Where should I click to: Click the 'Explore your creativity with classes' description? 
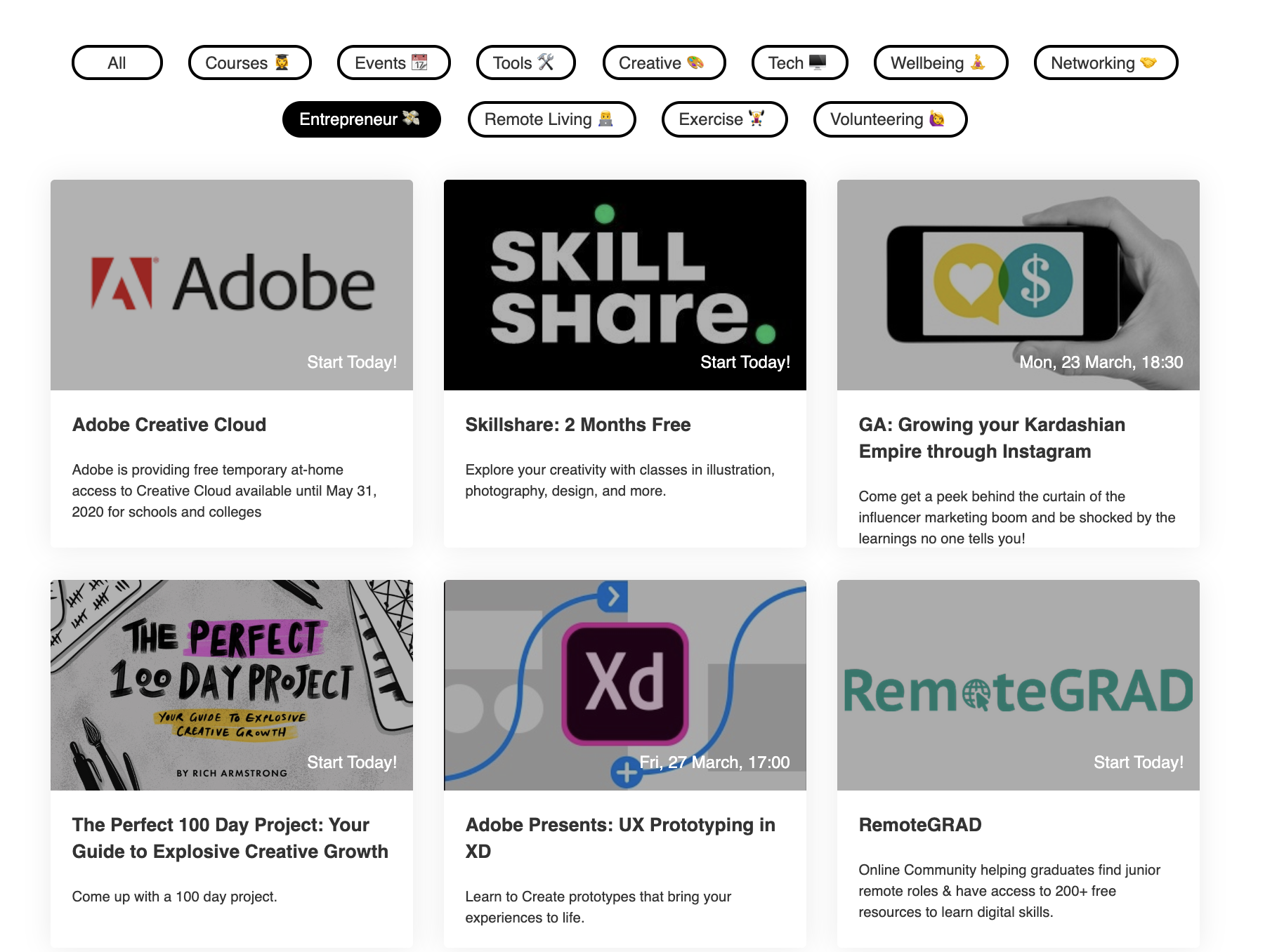[620, 480]
